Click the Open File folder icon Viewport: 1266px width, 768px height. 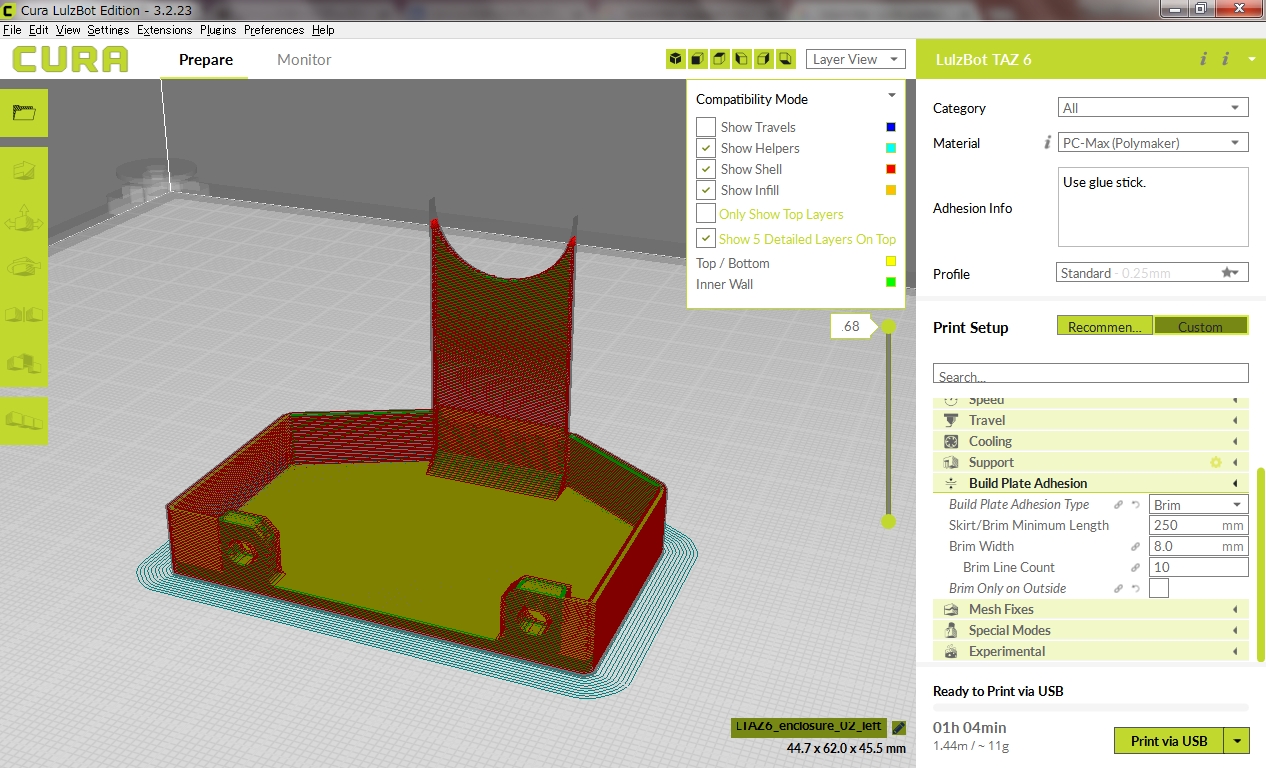coord(24,112)
